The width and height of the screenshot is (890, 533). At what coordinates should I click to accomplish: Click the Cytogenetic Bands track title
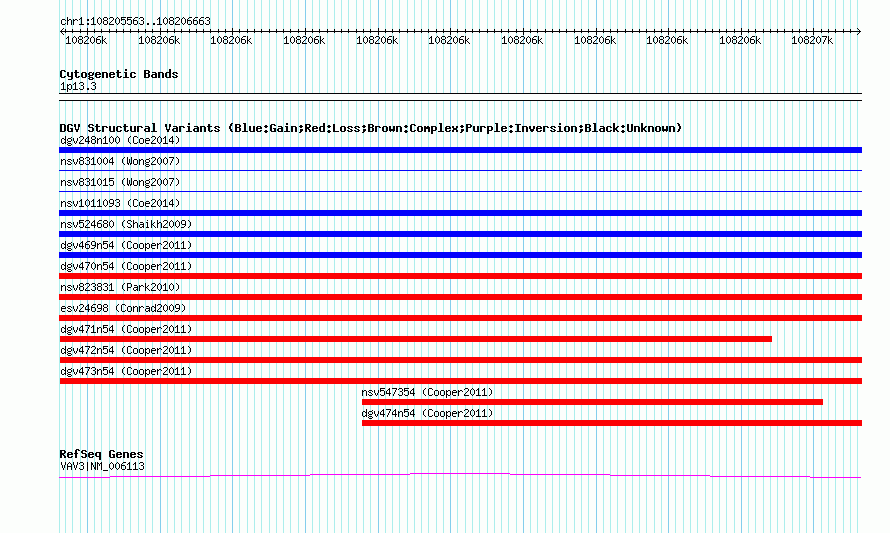tap(119, 74)
